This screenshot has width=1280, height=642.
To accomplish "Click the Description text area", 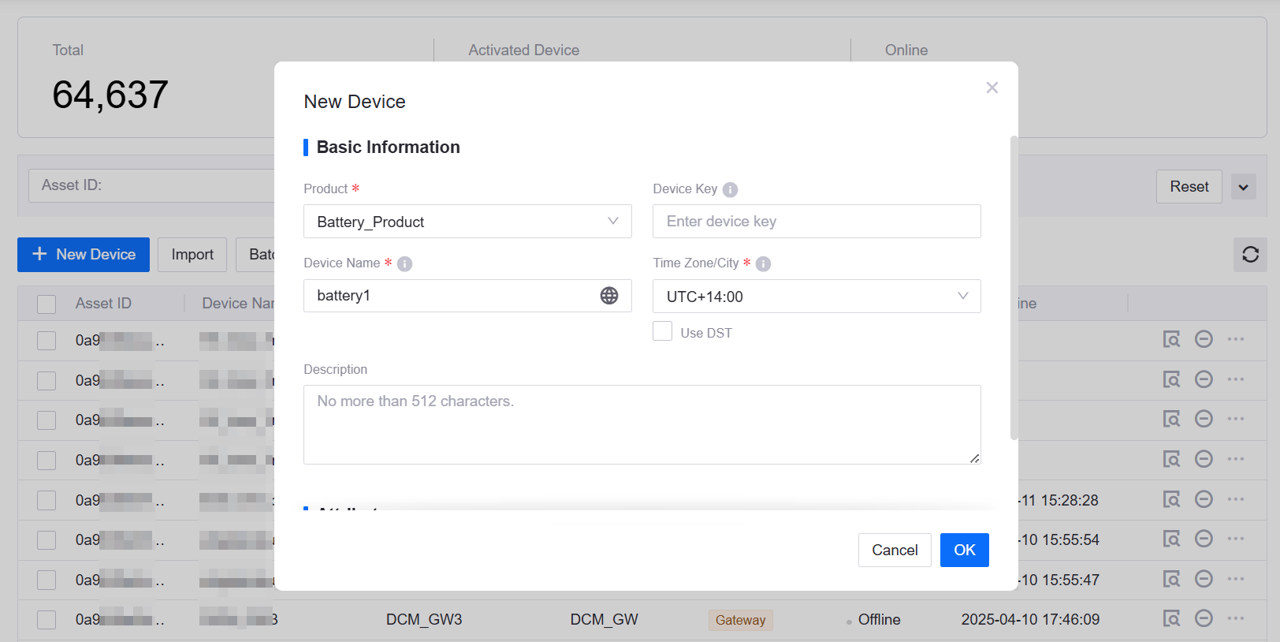I will click(x=641, y=425).
